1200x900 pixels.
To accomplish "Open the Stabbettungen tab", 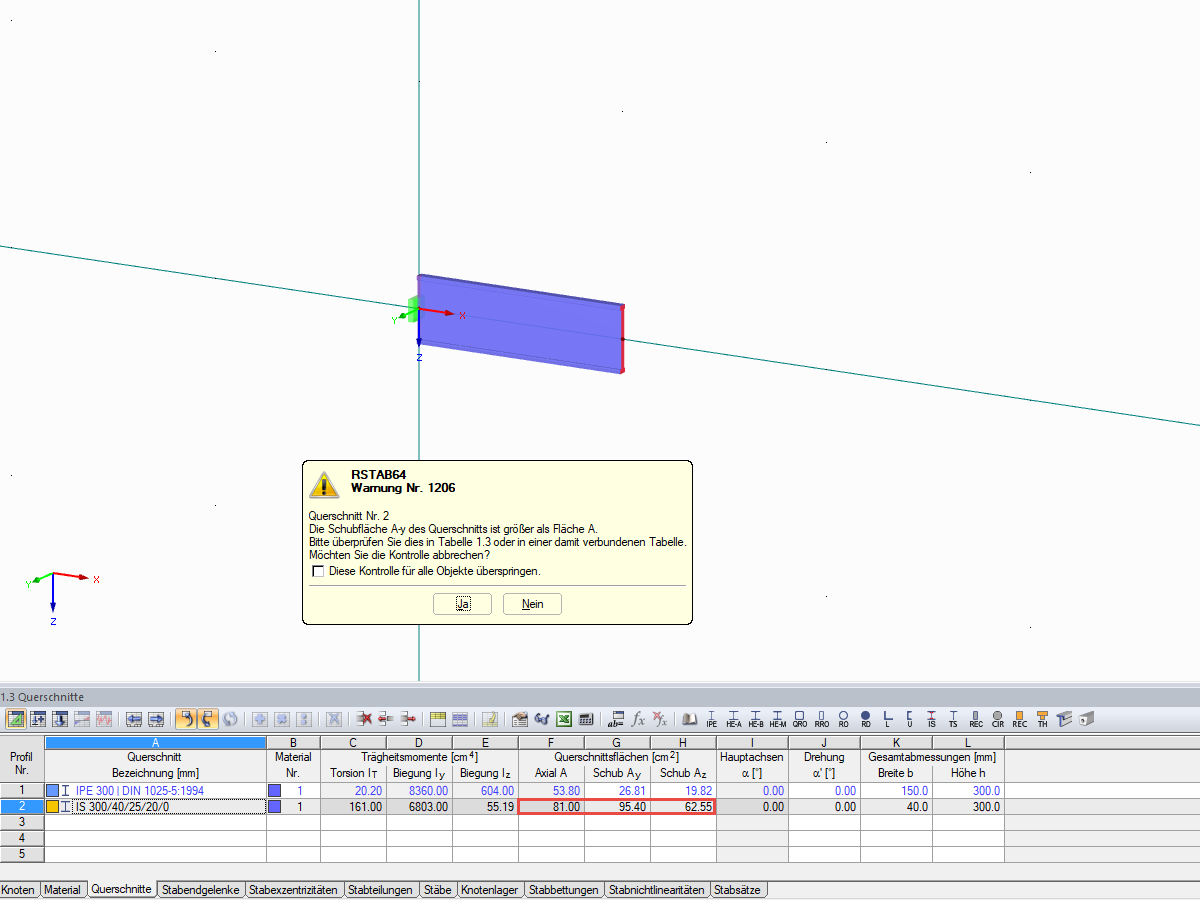I will tap(564, 889).
